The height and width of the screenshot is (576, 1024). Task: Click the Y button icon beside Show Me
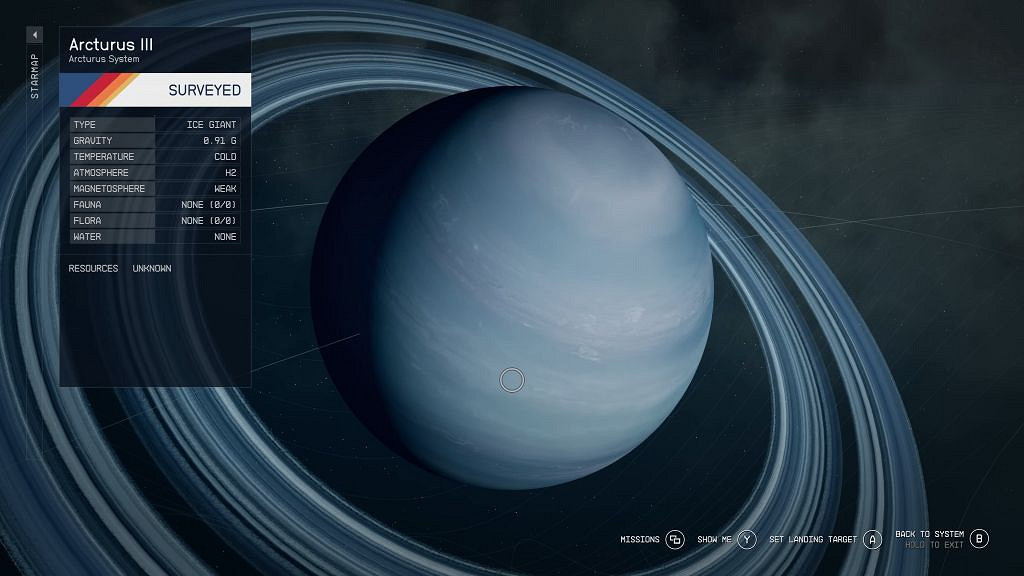(x=746, y=537)
